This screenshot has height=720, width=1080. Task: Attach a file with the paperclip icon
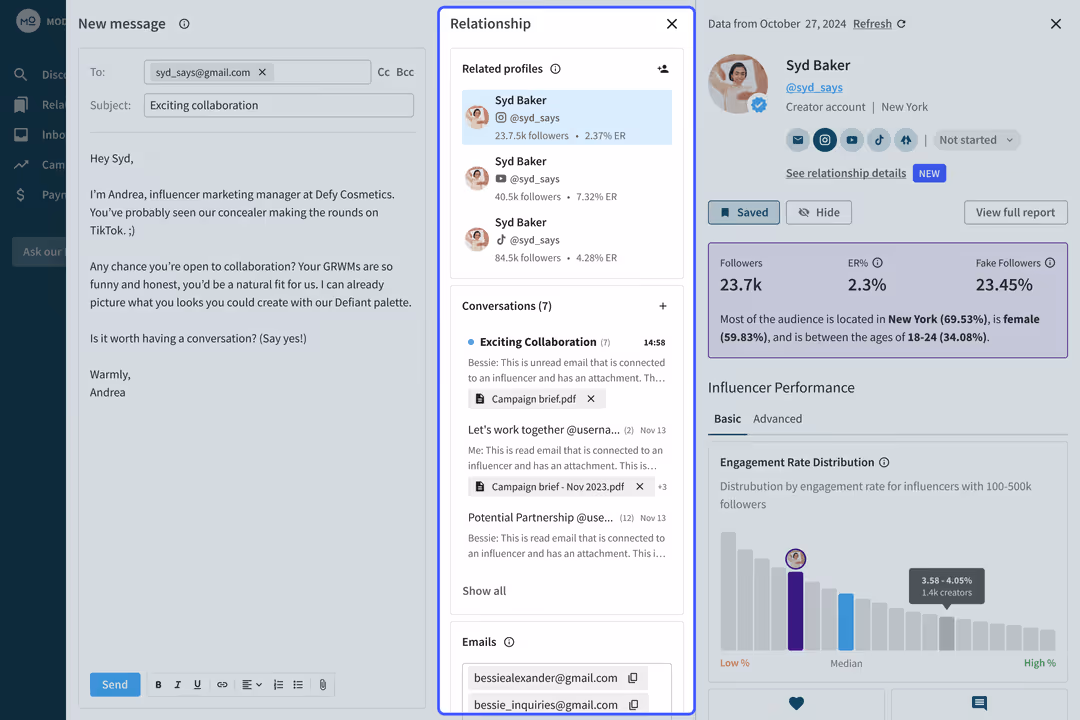[x=322, y=685]
